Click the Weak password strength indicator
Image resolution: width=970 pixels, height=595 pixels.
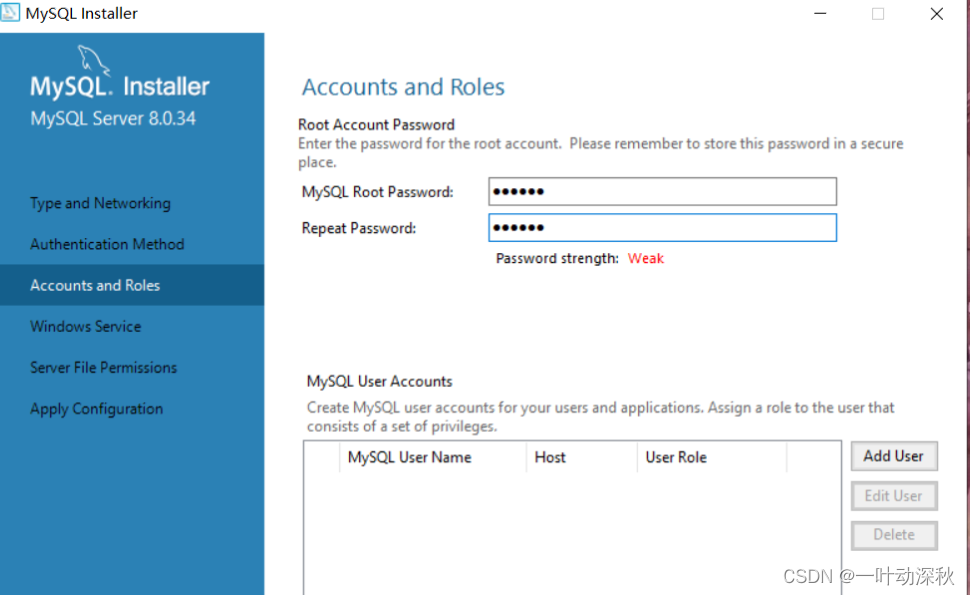coord(646,259)
